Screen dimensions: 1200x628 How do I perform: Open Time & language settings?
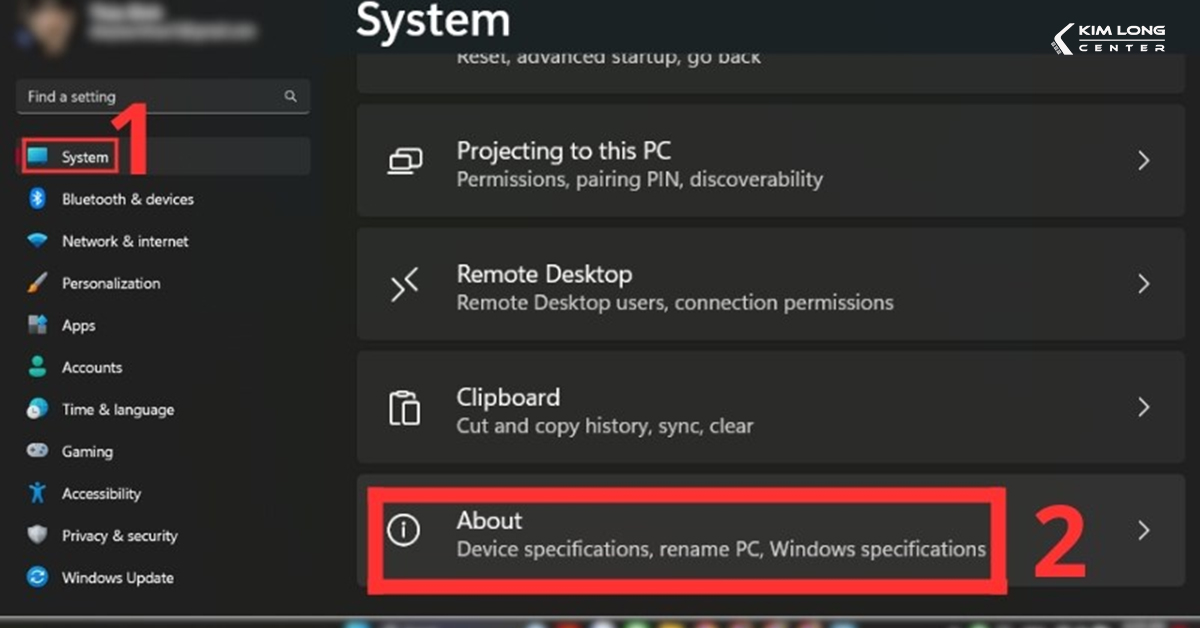coord(117,409)
